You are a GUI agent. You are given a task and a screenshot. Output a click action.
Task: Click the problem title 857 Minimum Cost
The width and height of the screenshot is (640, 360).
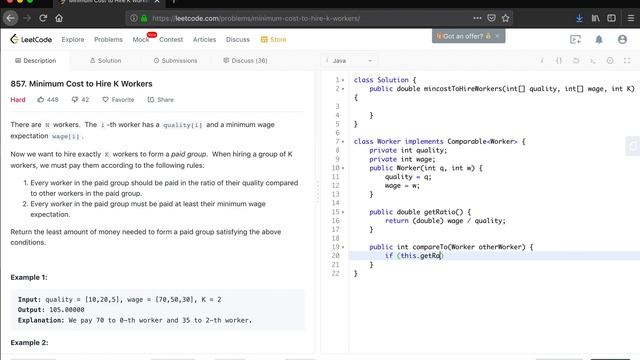pyautogui.click(x=81, y=84)
